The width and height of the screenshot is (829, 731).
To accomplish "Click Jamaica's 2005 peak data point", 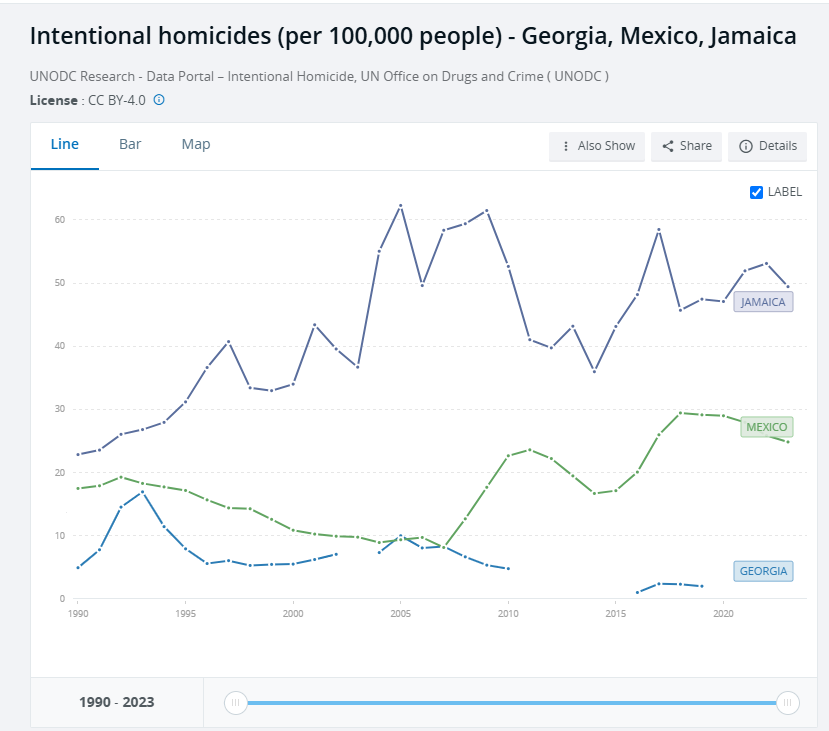I will click(x=401, y=206).
